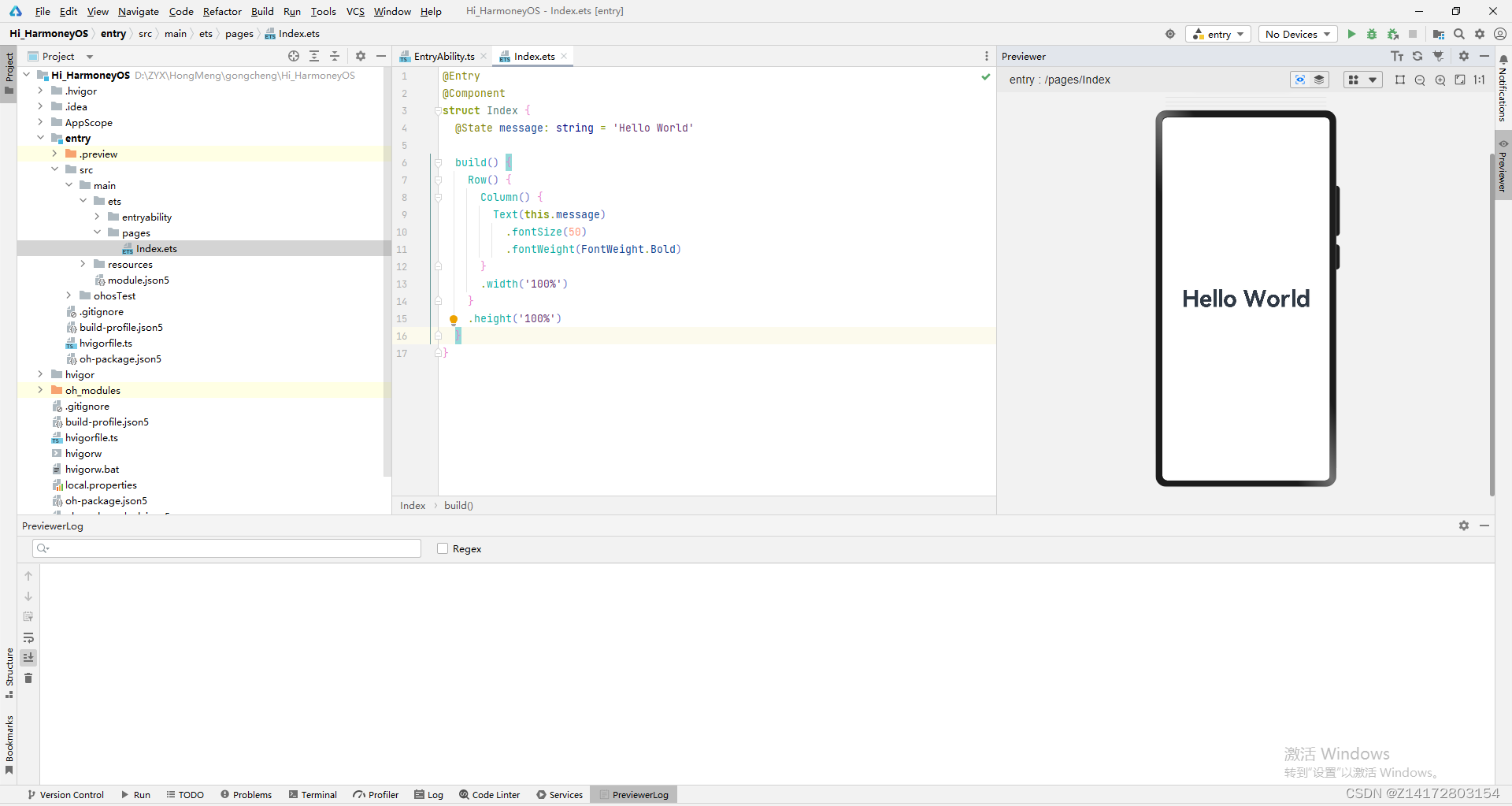Open Device Manager from the toolbar
The image size is (1512, 806).
click(x=1439, y=34)
